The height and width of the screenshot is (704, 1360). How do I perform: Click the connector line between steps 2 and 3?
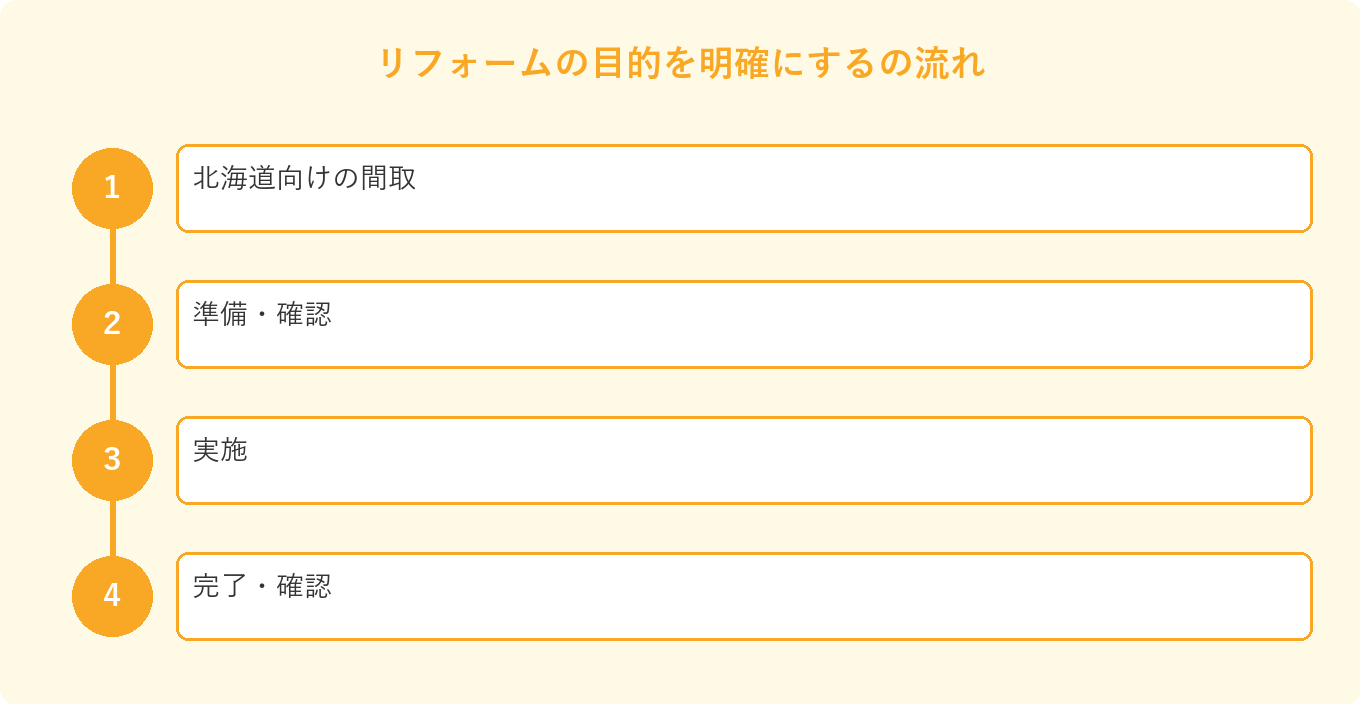tap(112, 393)
